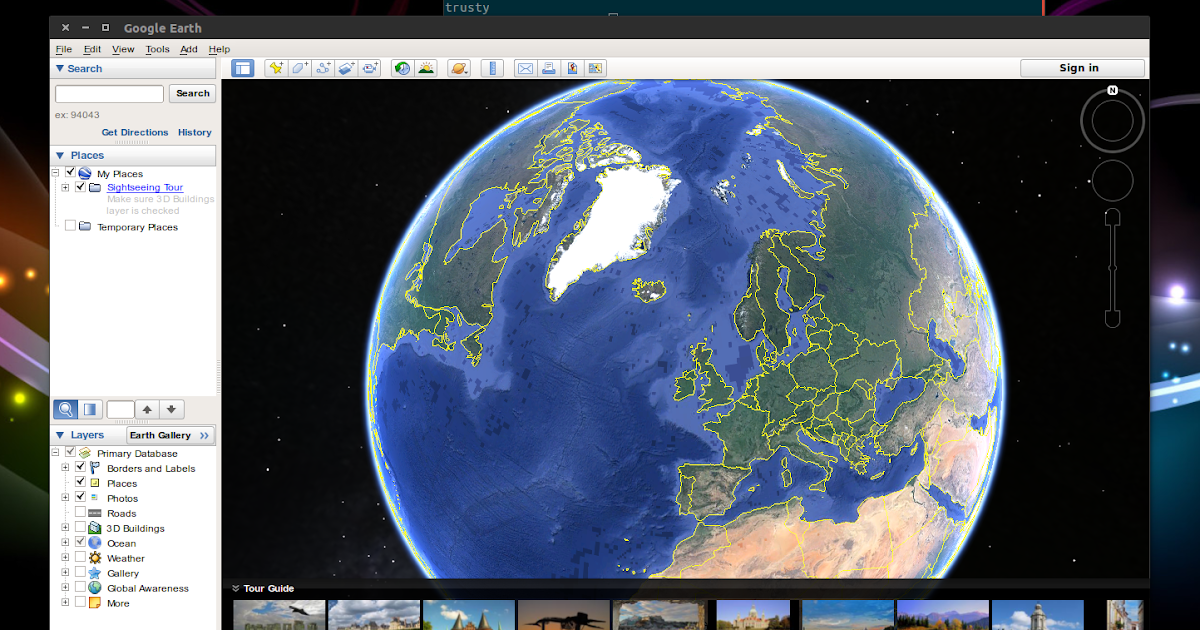Open the Record a Tour tool
1200x630 pixels.
pos(371,68)
